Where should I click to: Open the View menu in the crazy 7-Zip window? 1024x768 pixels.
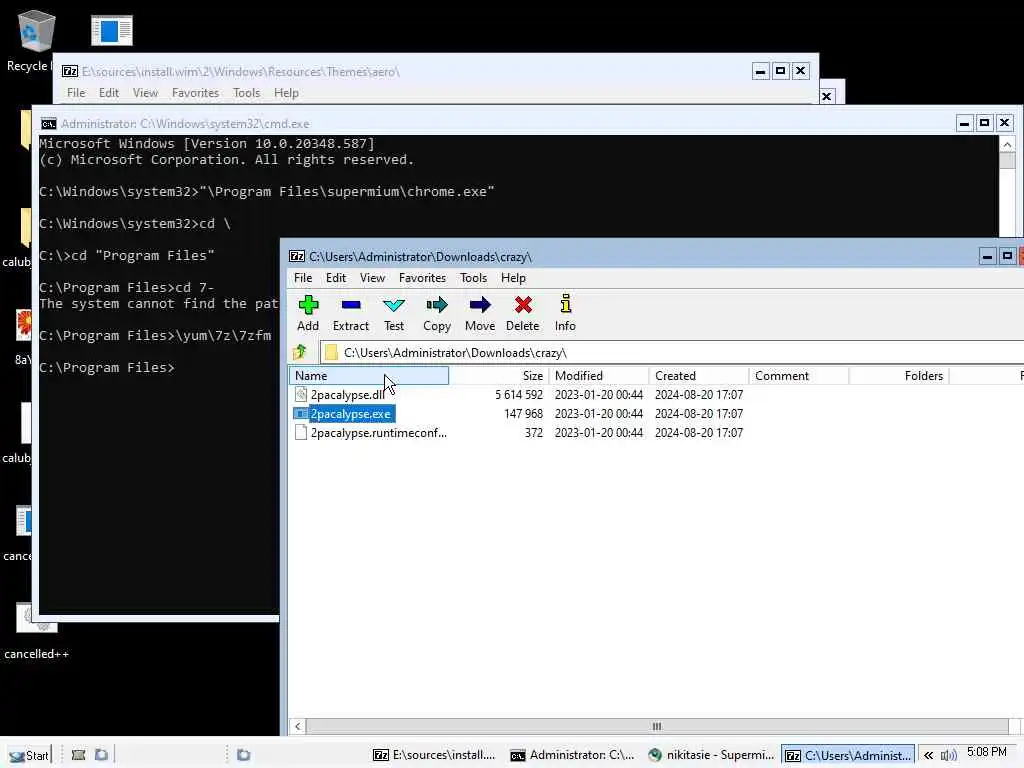click(x=372, y=278)
